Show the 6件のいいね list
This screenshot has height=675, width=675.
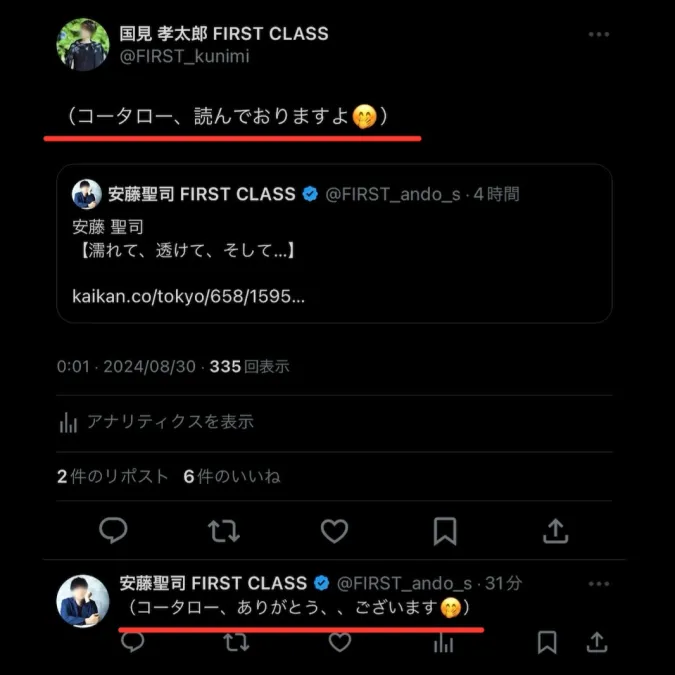tap(232, 477)
